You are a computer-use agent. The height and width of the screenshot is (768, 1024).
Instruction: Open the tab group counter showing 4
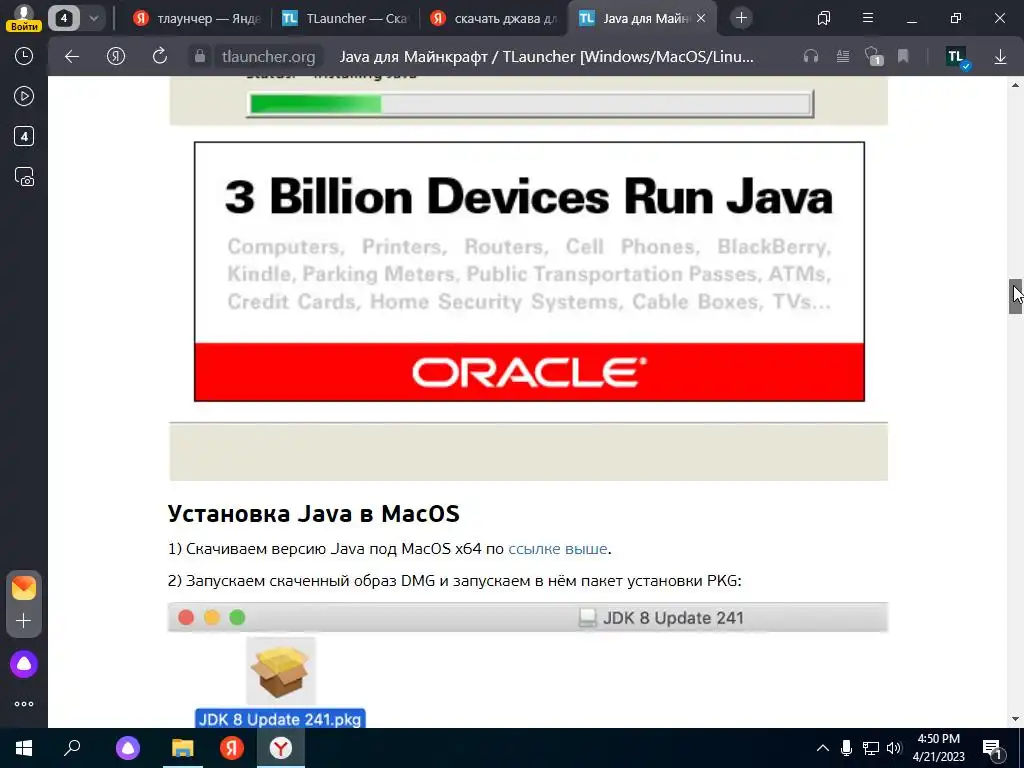pos(64,18)
